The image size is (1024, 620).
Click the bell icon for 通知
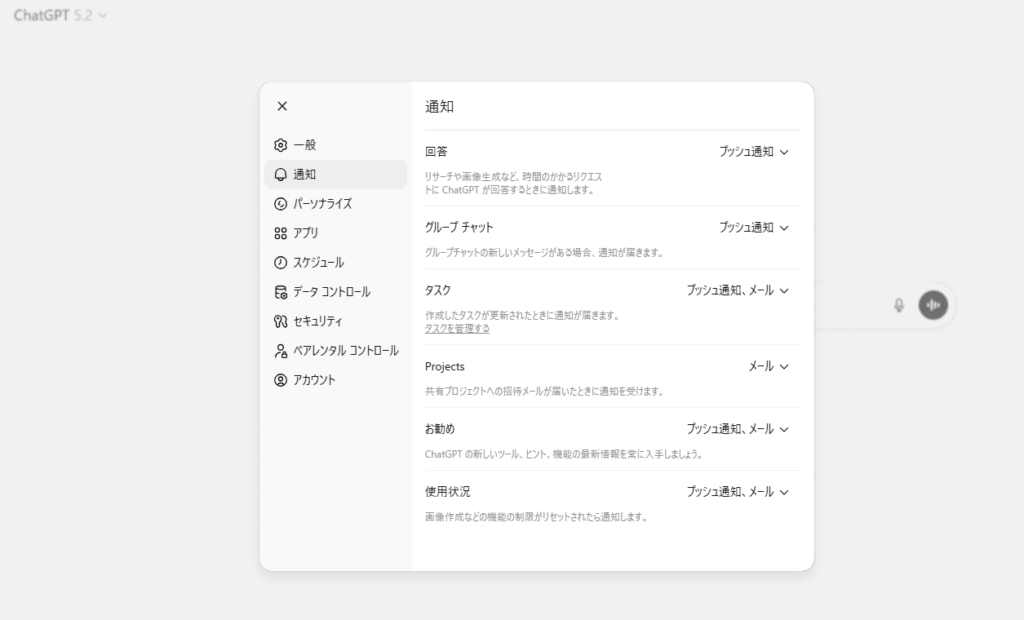(280, 175)
